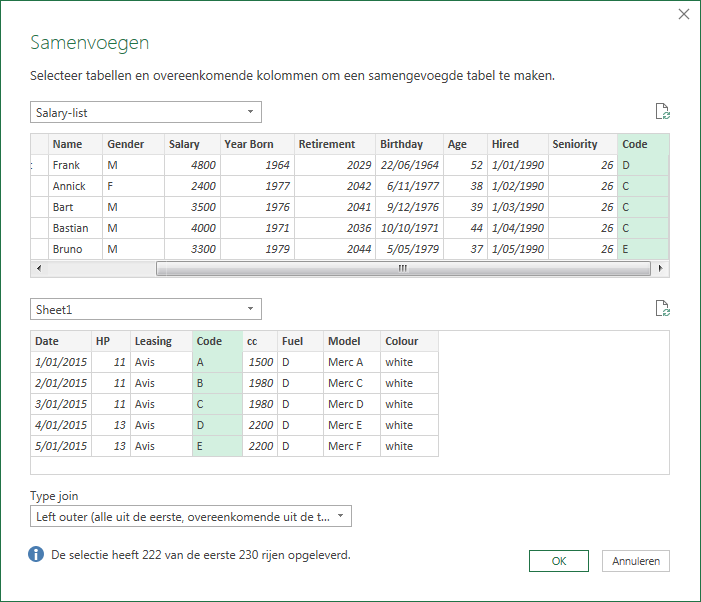
Task: Click the Annuleren button
Action: click(x=636, y=561)
